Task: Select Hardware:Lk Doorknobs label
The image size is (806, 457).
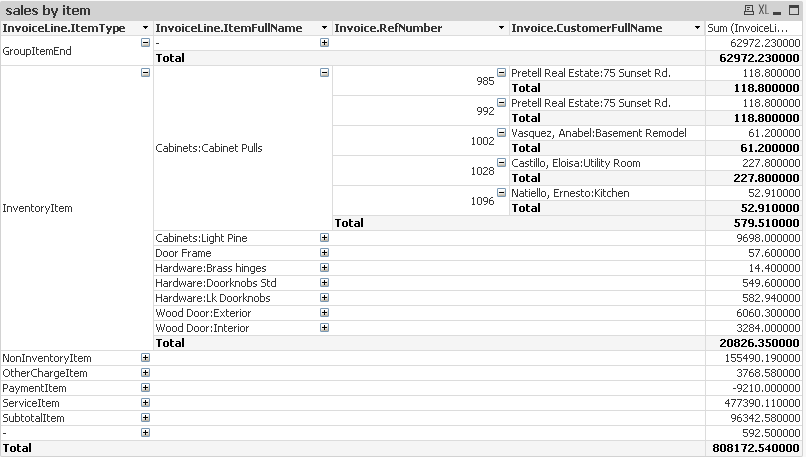Action: click(x=213, y=298)
